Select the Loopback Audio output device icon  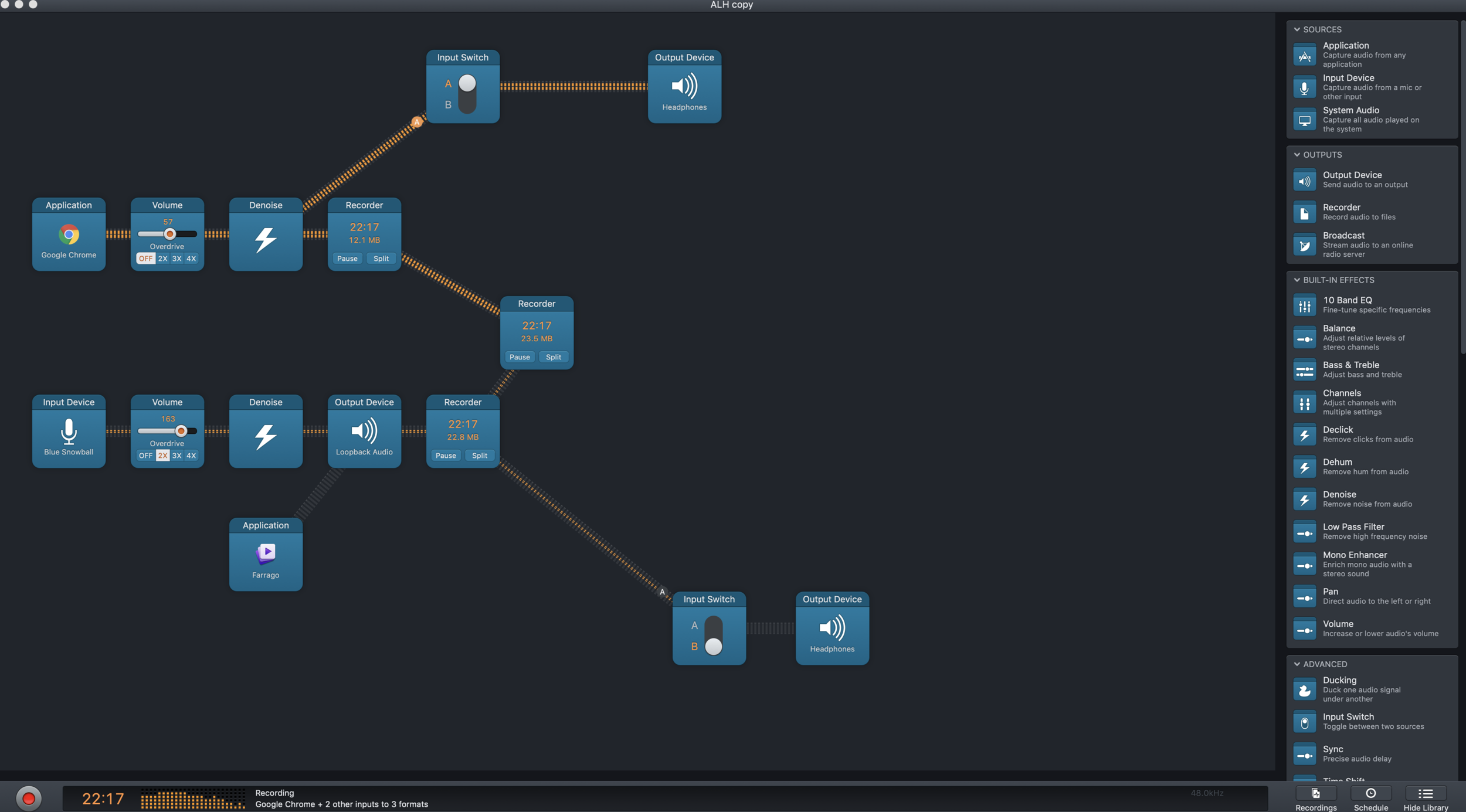click(364, 431)
